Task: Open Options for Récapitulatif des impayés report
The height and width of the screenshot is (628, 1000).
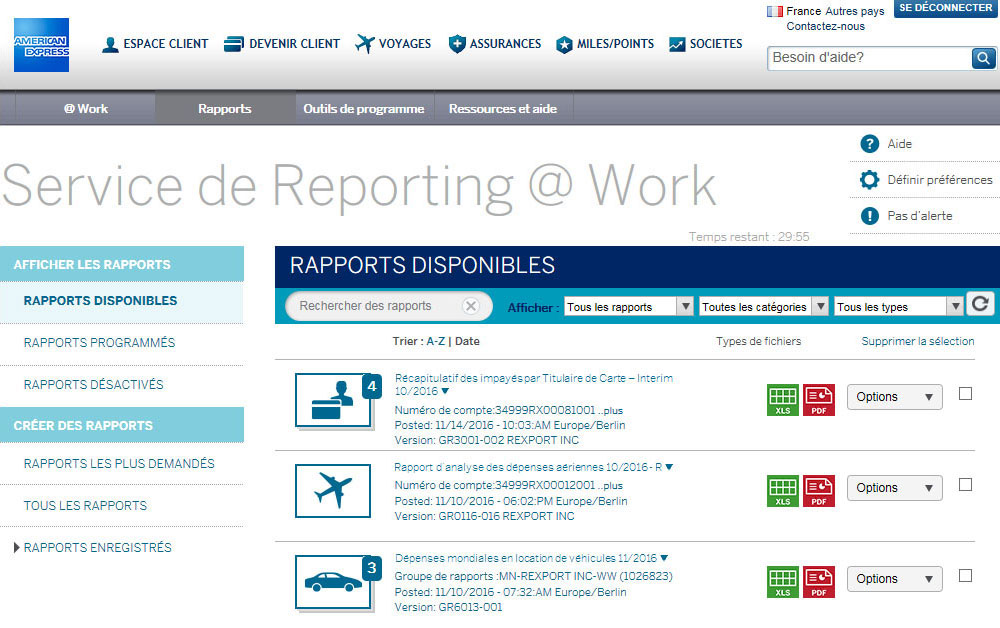Action: [x=894, y=397]
